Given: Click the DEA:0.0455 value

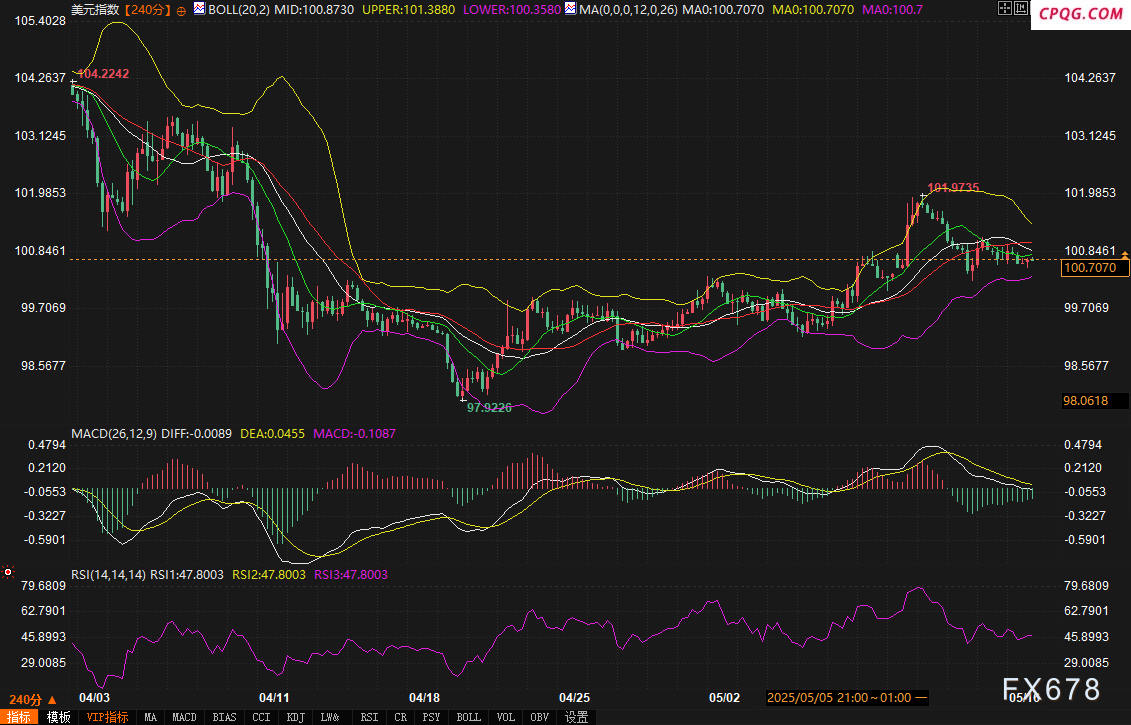Looking at the screenshot, I should point(272,434).
